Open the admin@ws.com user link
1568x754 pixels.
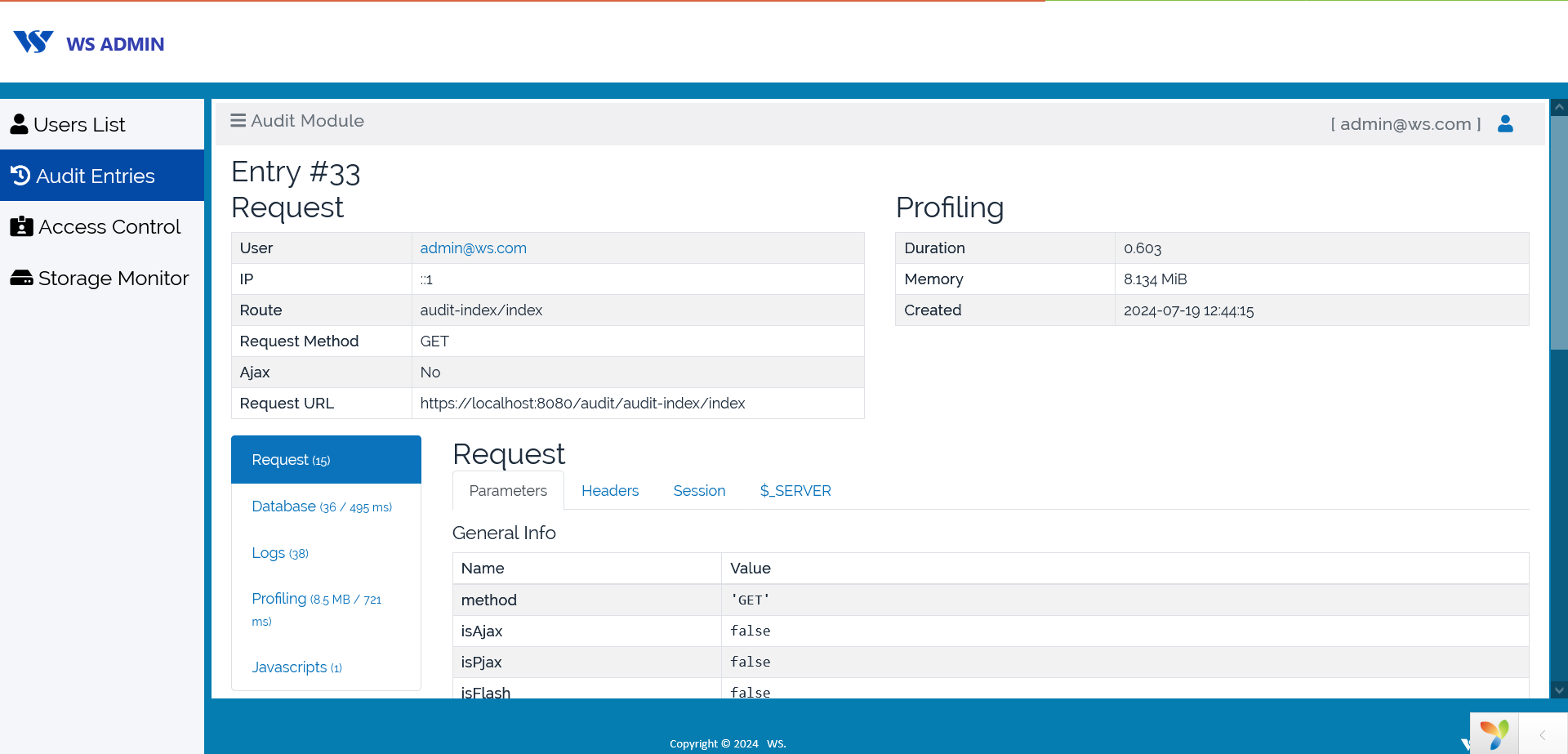point(473,248)
